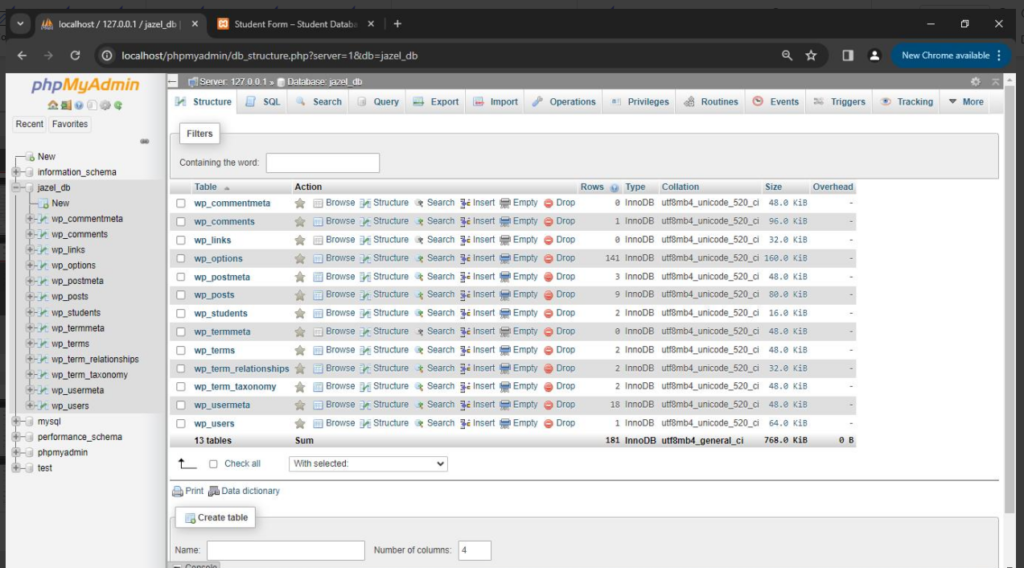1024x568 pixels.
Task: Click the 'Containing the word' filter field
Action: (322, 162)
